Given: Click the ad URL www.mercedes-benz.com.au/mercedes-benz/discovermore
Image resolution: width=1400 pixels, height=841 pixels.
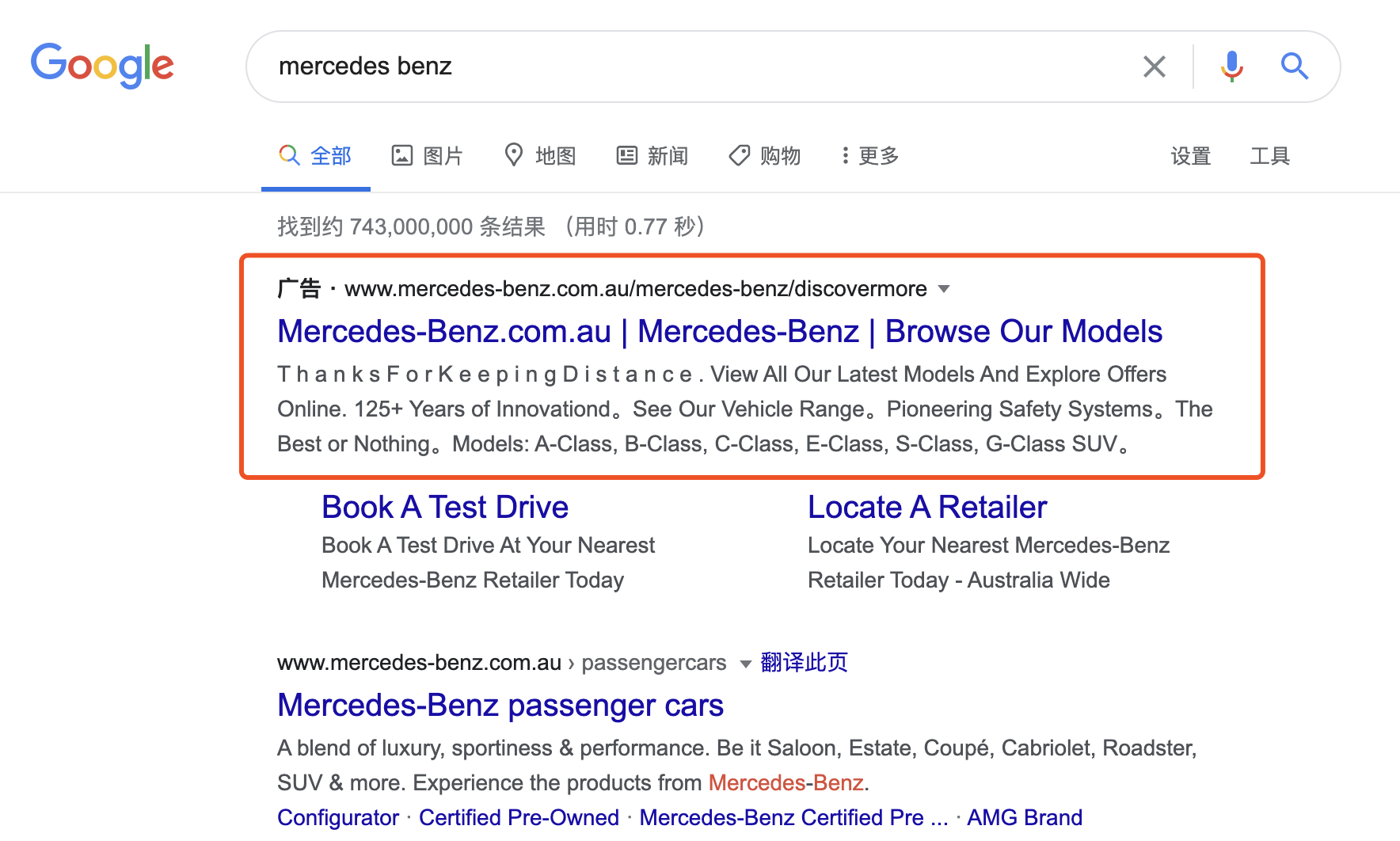Looking at the screenshot, I should (636, 289).
